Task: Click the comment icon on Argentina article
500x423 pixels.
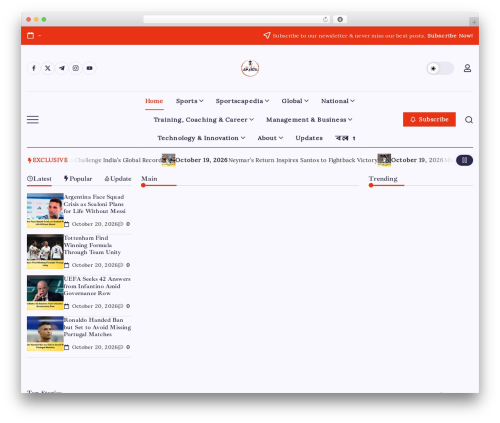Action: point(121,224)
